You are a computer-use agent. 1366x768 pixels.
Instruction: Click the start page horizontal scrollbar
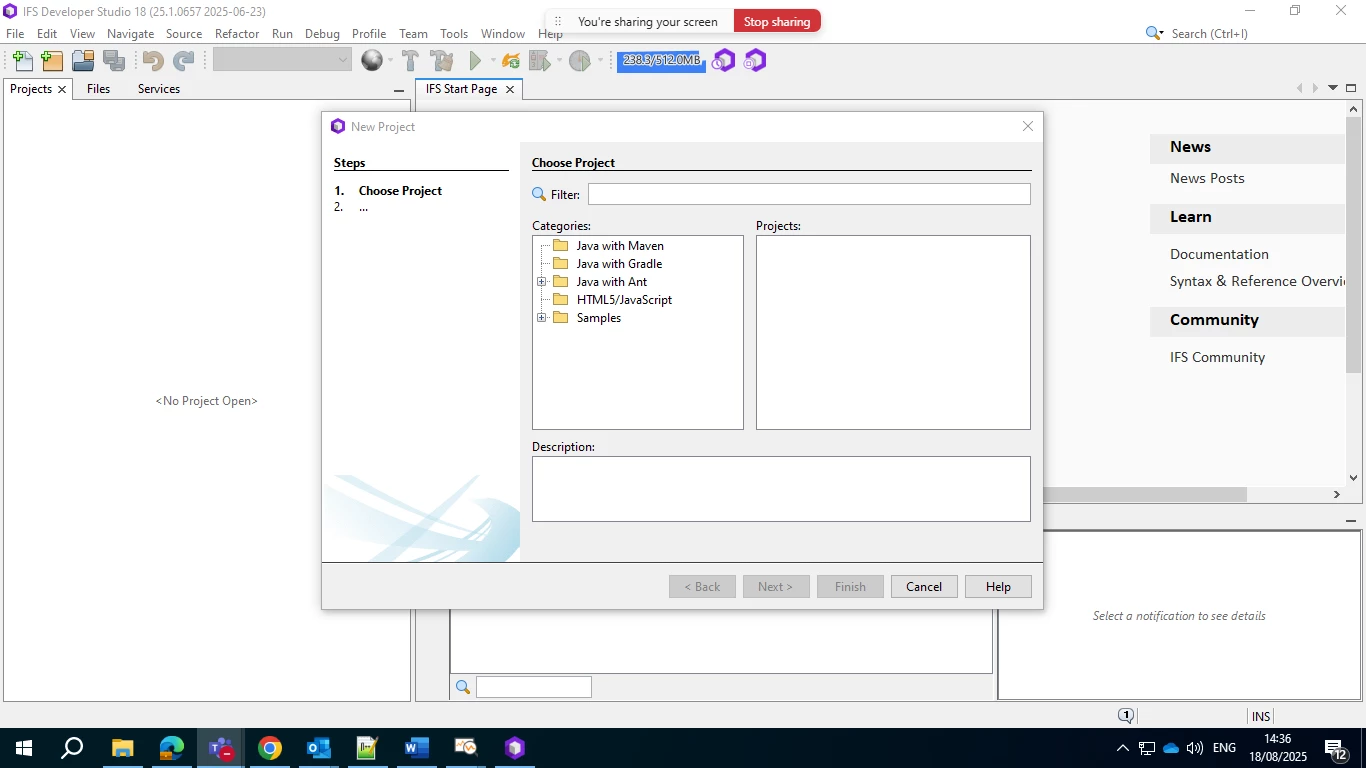(1144, 494)
